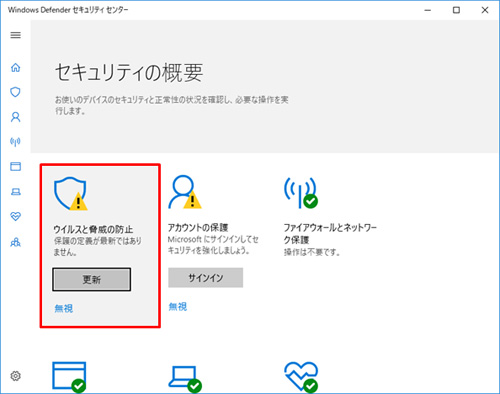This screenshot has height=394, width=500.
Task: Click the large heart health icon with green check
Action: tap(301, 377)
